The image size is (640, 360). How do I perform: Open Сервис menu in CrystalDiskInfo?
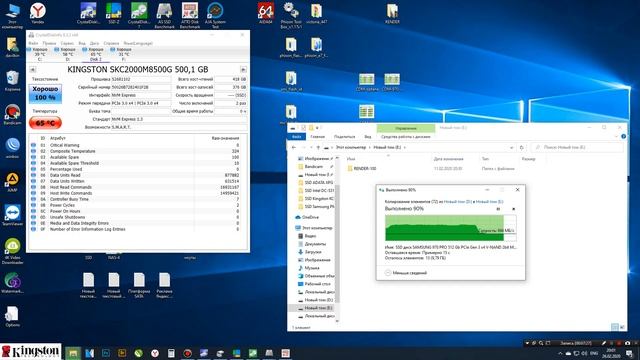pyautogui.click(x=67, y=43)
